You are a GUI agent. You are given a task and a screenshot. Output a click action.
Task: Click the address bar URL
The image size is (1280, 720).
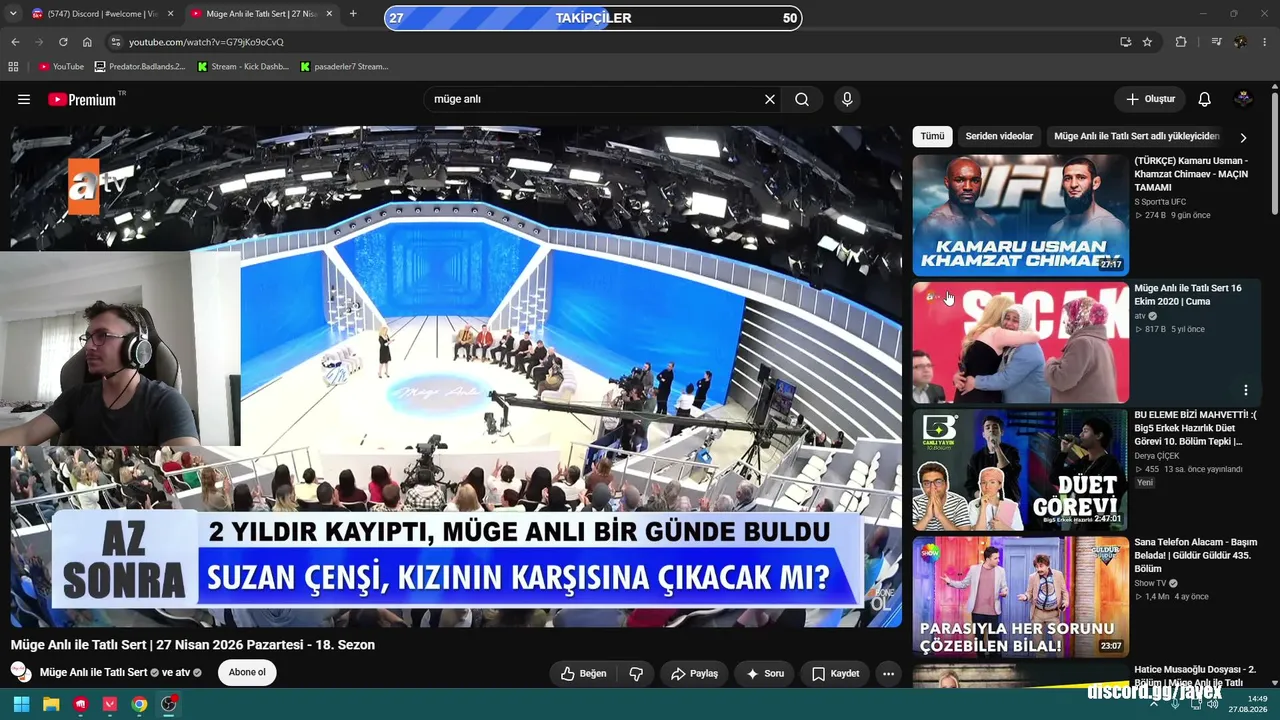(206, 42)
